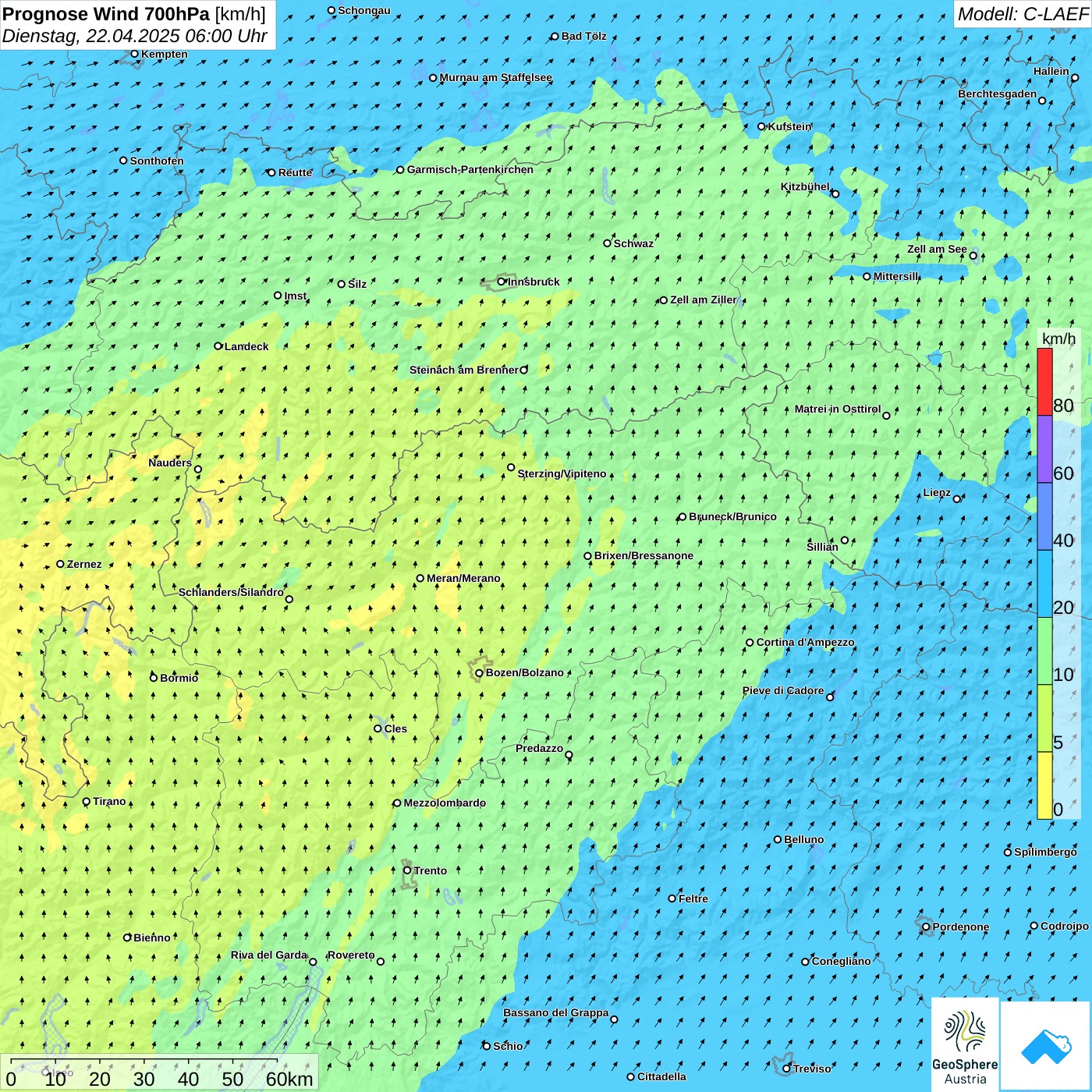Click the purple legend color band
The height and width of the screenshot is (1092, 1092).
tap(1044, 449)
